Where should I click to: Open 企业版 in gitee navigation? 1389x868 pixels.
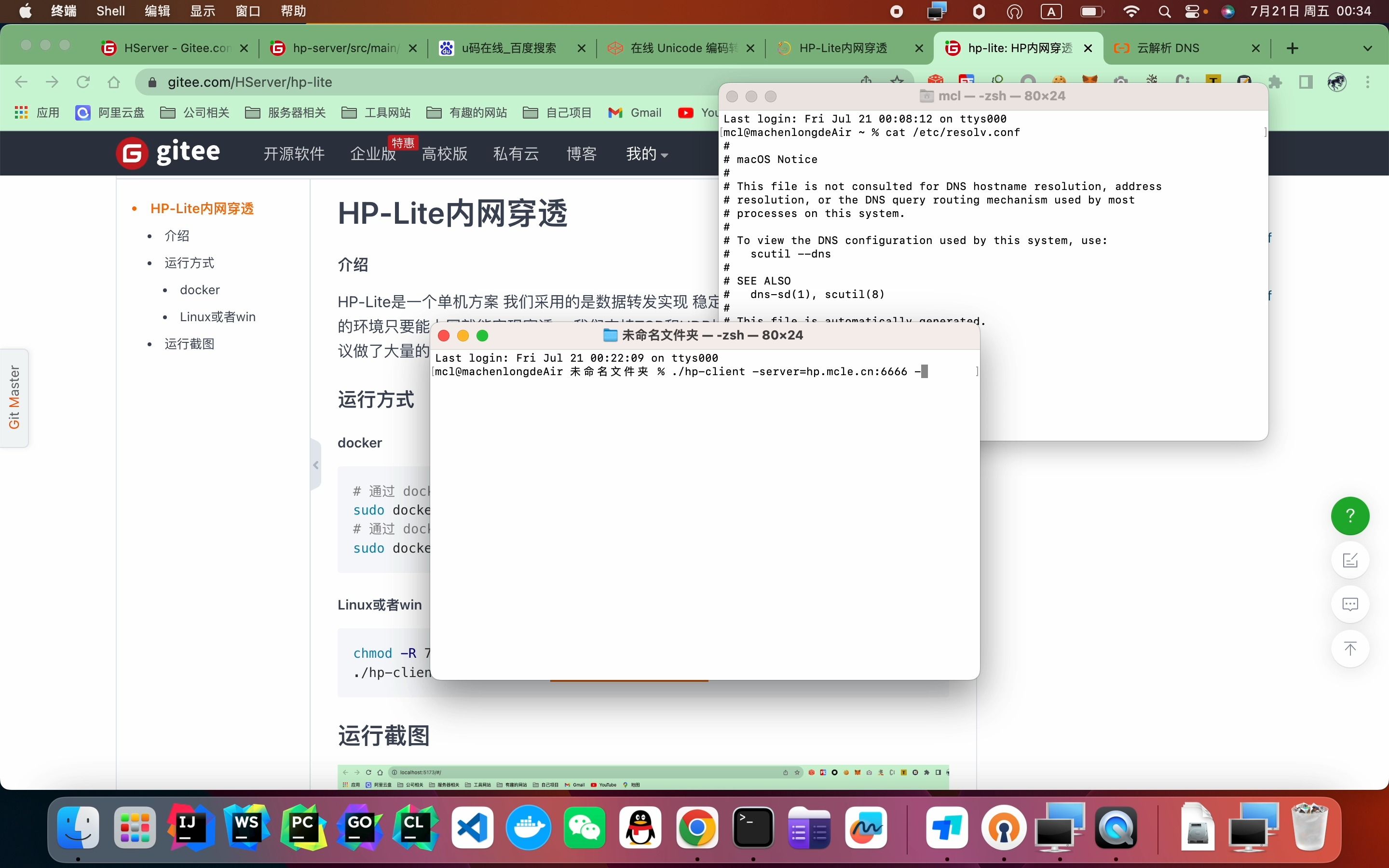(373, 154)
